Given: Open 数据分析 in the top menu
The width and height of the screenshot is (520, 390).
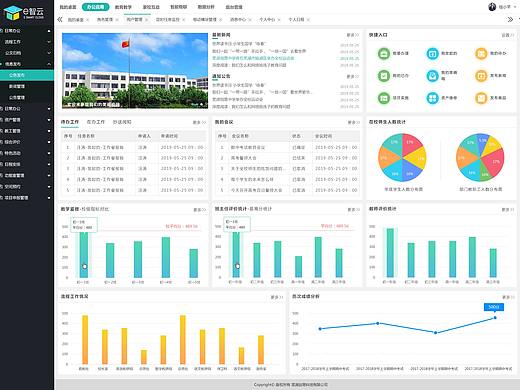Looking at the screenshot, I should [206, 7].
